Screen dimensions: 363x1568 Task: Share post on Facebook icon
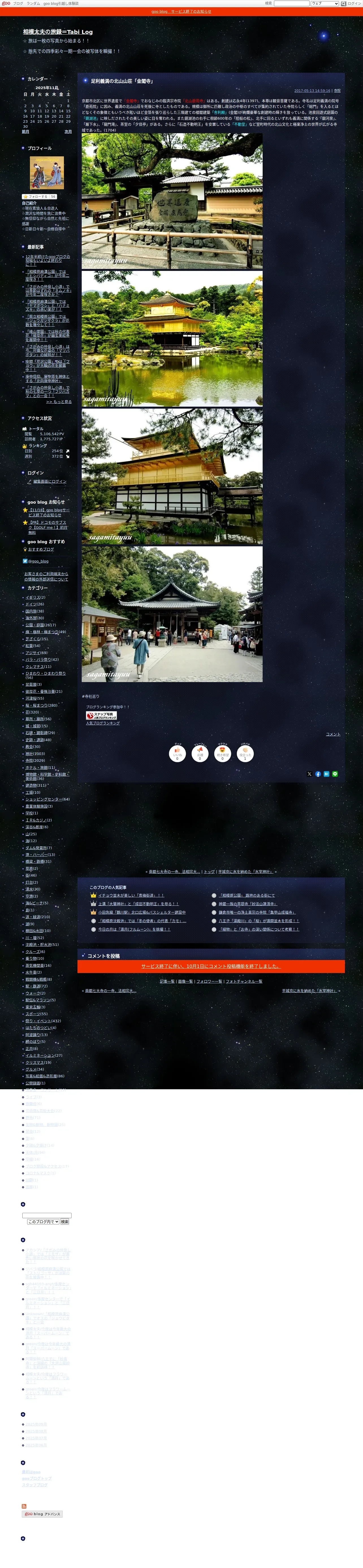tap(318, 774)
